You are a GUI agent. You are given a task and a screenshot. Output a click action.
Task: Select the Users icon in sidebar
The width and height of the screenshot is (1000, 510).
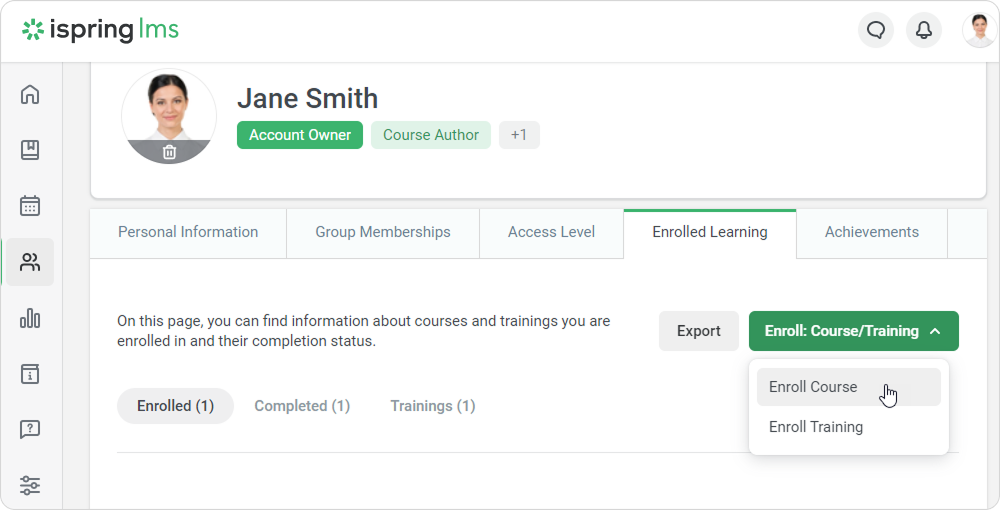coord(30,263)
